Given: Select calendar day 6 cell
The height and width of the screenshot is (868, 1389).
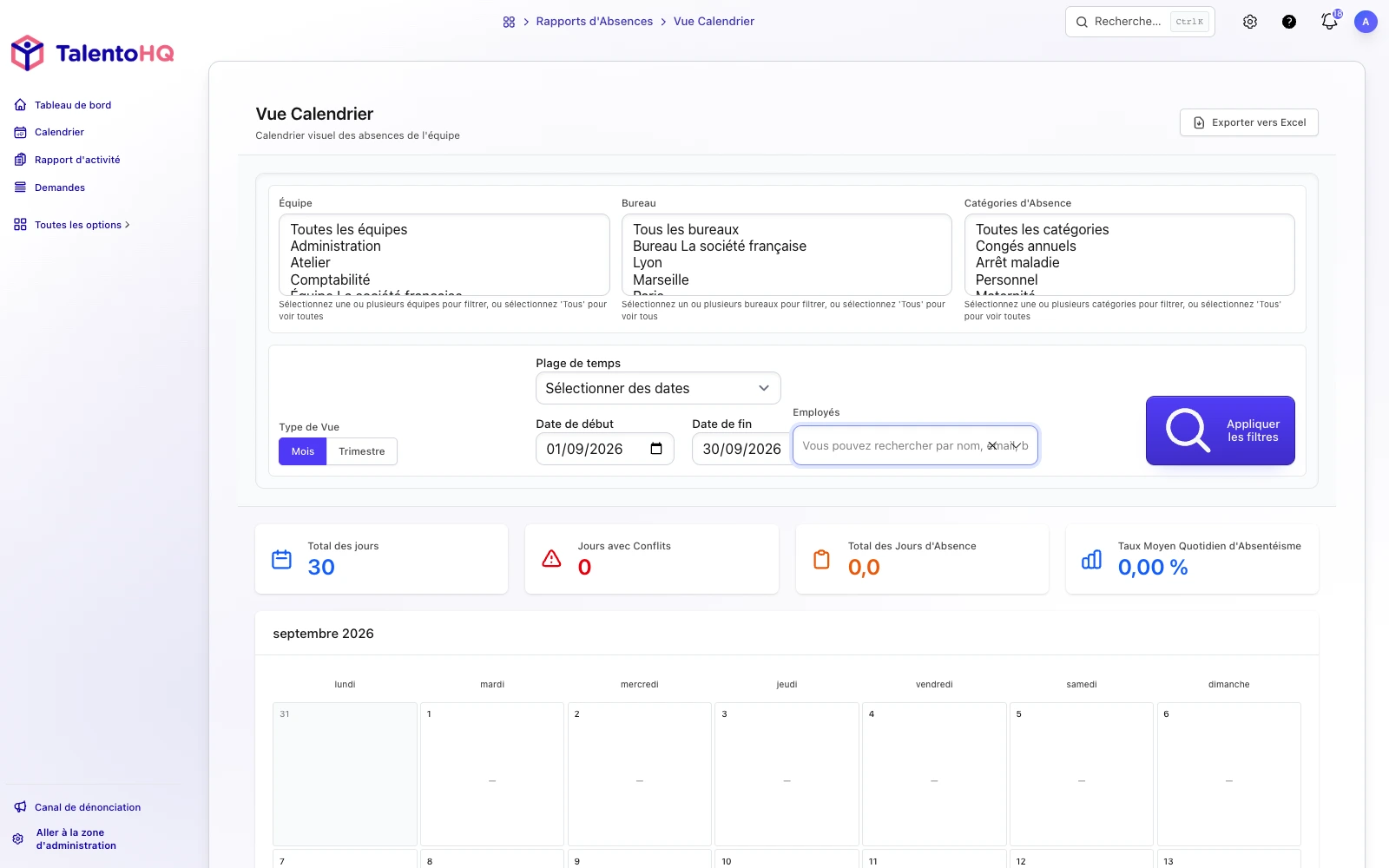Looking at the screenshot, I should [1229, 774].
